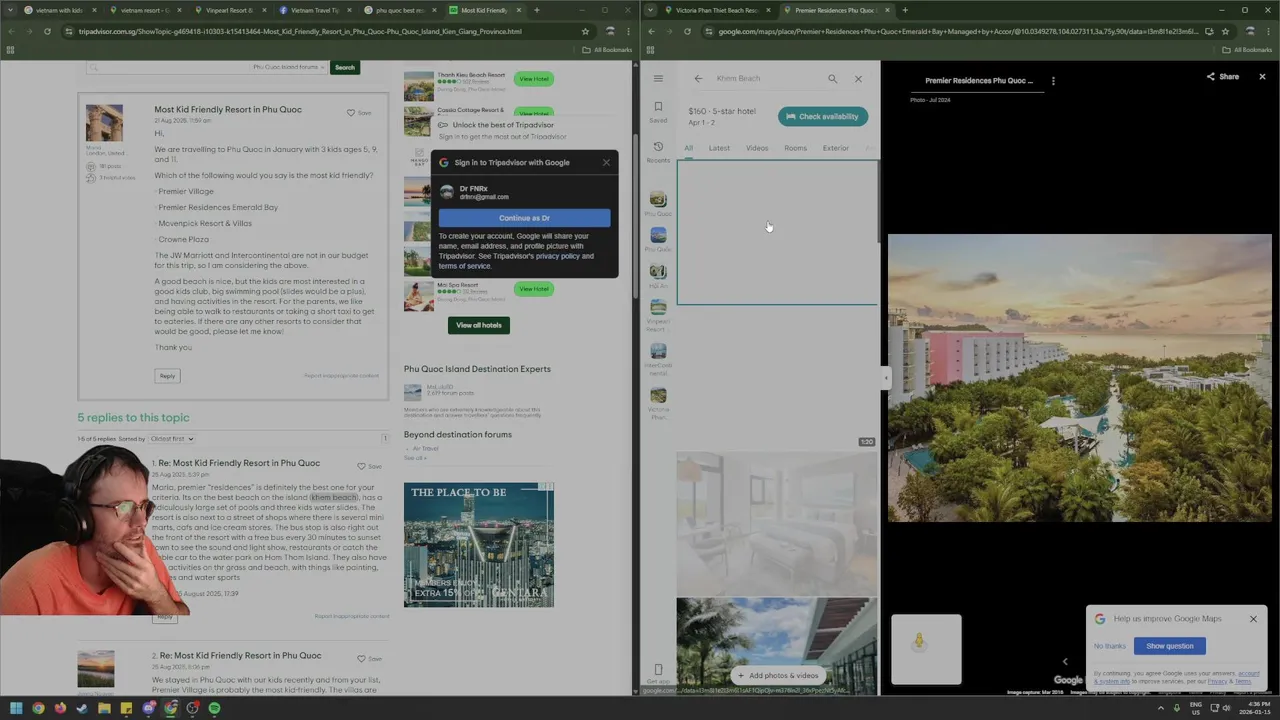
Task: Save the Most Kid Friendly Resort topic
Action: tap(359, 113)
